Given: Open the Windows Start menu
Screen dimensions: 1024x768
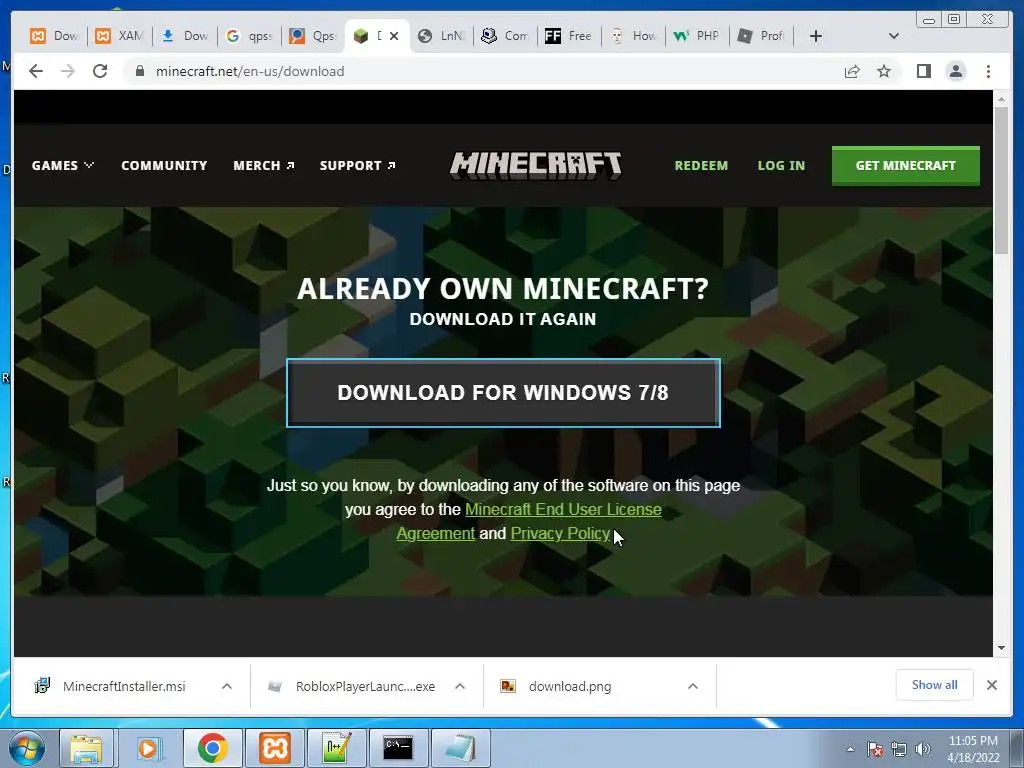Looking at the screenshot, I should pos(27,748).
